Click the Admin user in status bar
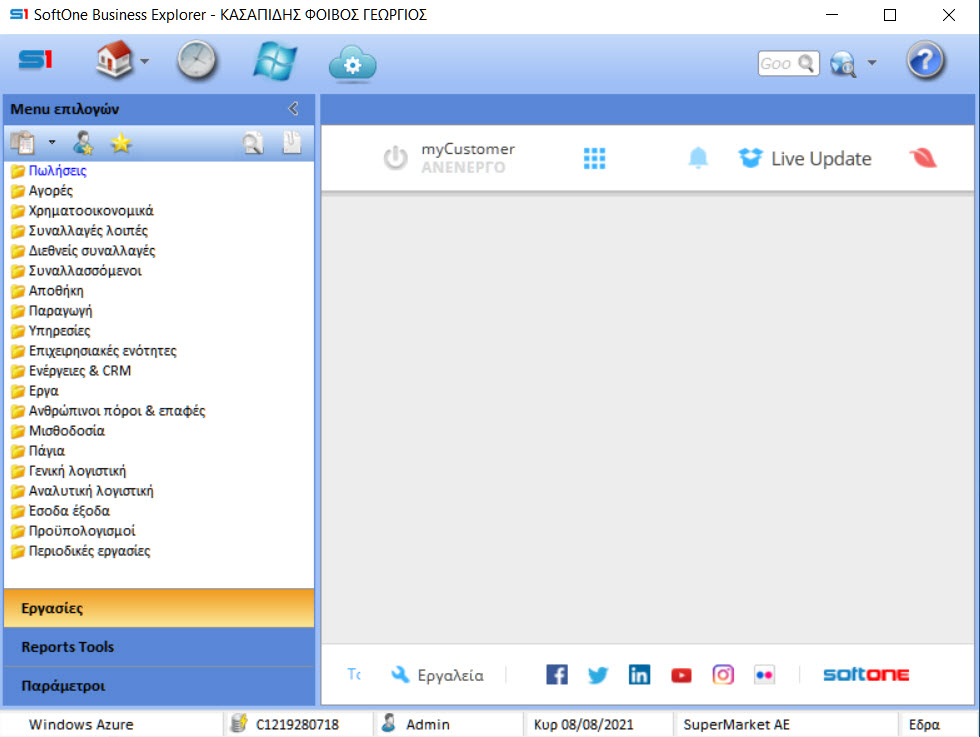Image resolution: width=980 pixels, height=737 pixels. tap(428, 724)
